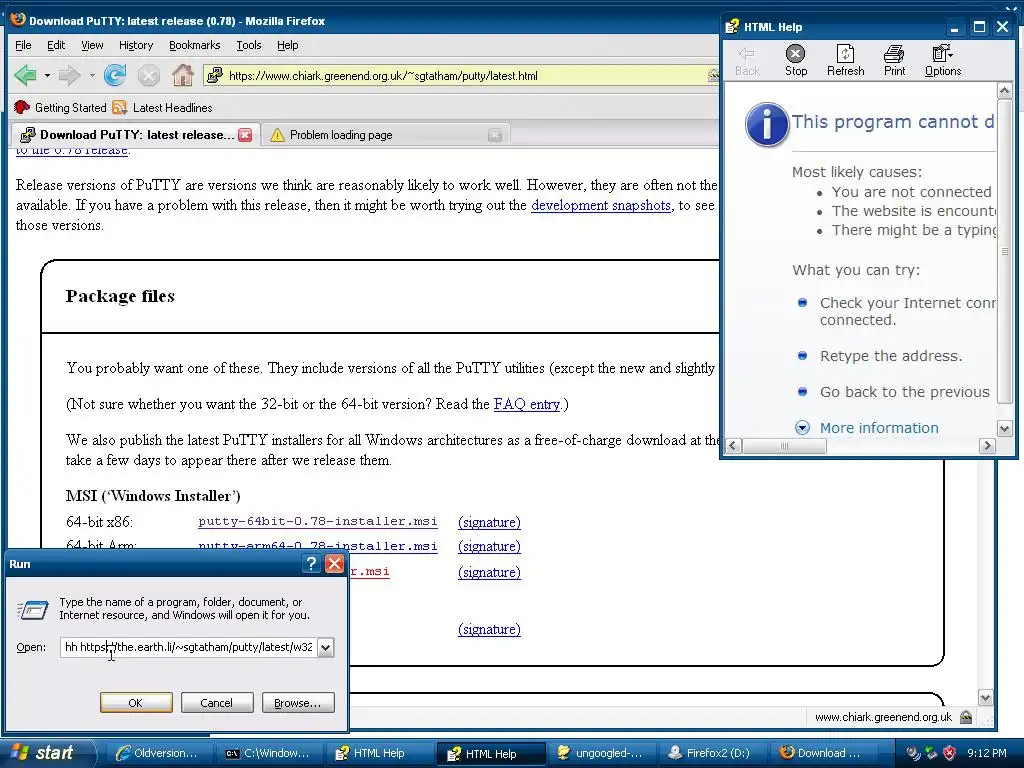The width and height of the screenshot is (1024, 768).
Task: Click OK in the Run dialog
Action: (136, 703)
